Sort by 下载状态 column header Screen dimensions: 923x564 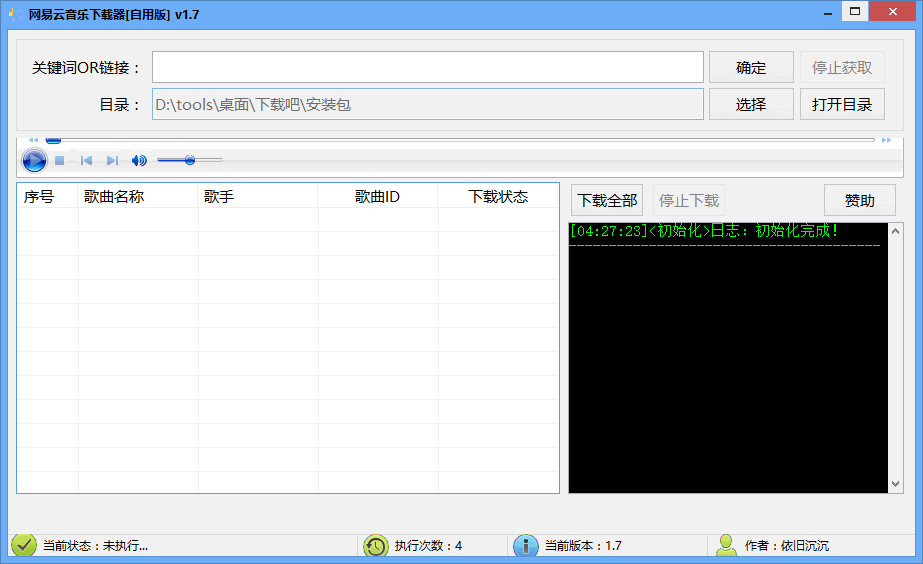tap(498, 196)
